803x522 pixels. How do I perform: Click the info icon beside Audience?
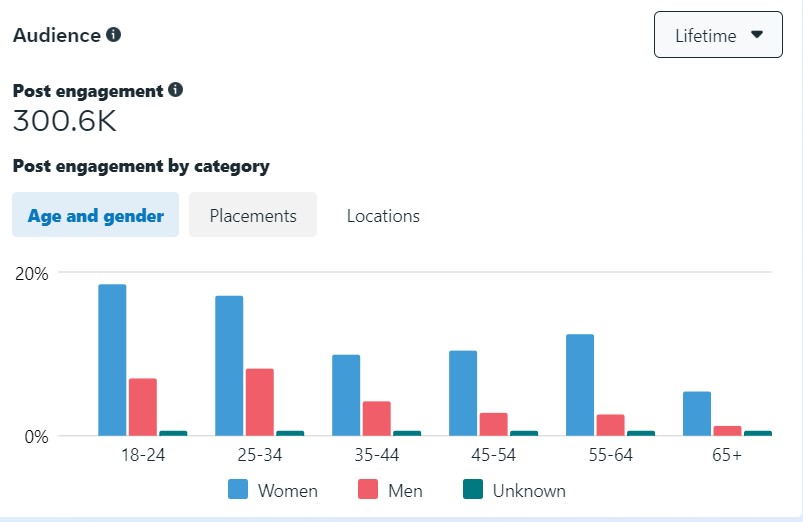click(x=114, y=35)
